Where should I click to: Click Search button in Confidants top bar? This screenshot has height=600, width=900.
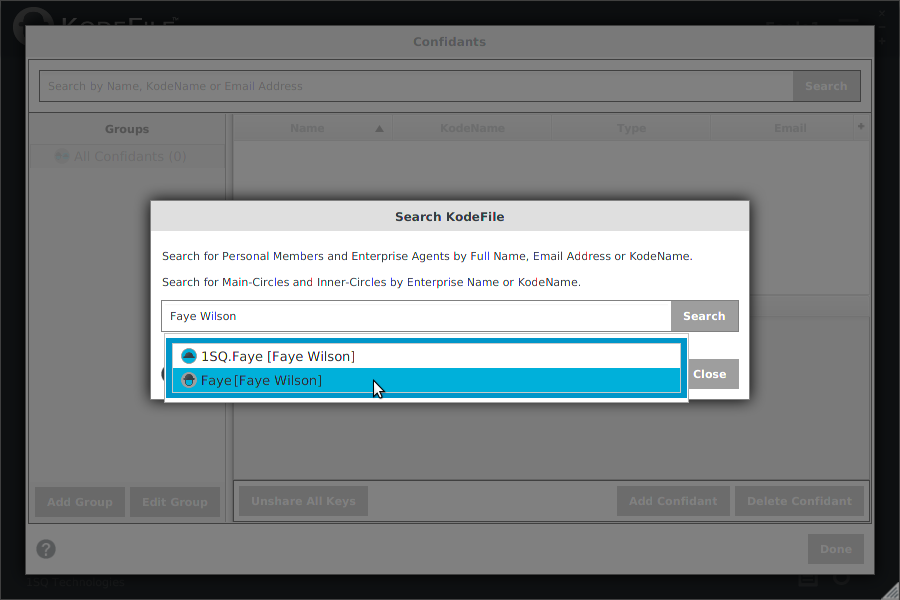point(826,86)
